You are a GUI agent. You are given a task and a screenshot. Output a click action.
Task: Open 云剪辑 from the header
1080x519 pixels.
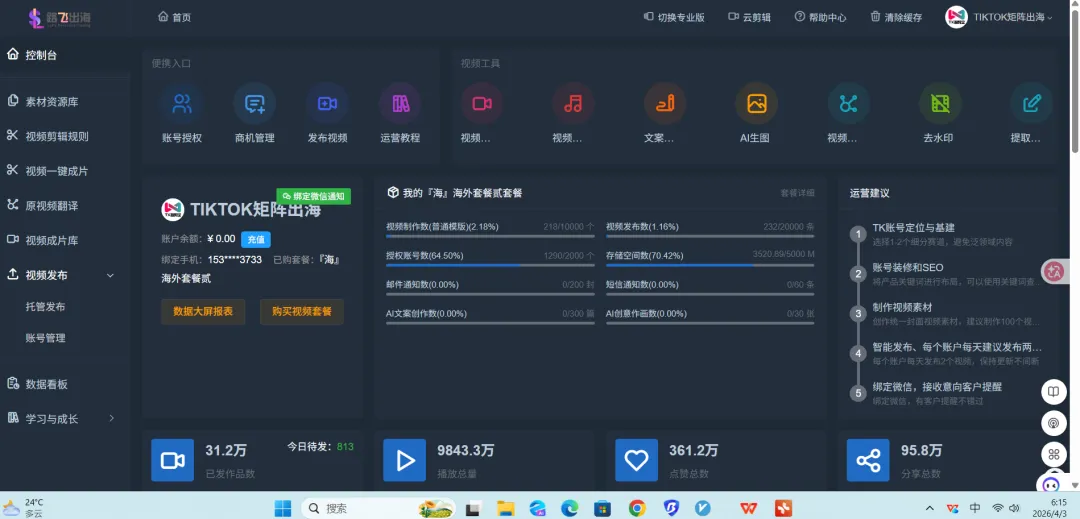tap(750, 17)
